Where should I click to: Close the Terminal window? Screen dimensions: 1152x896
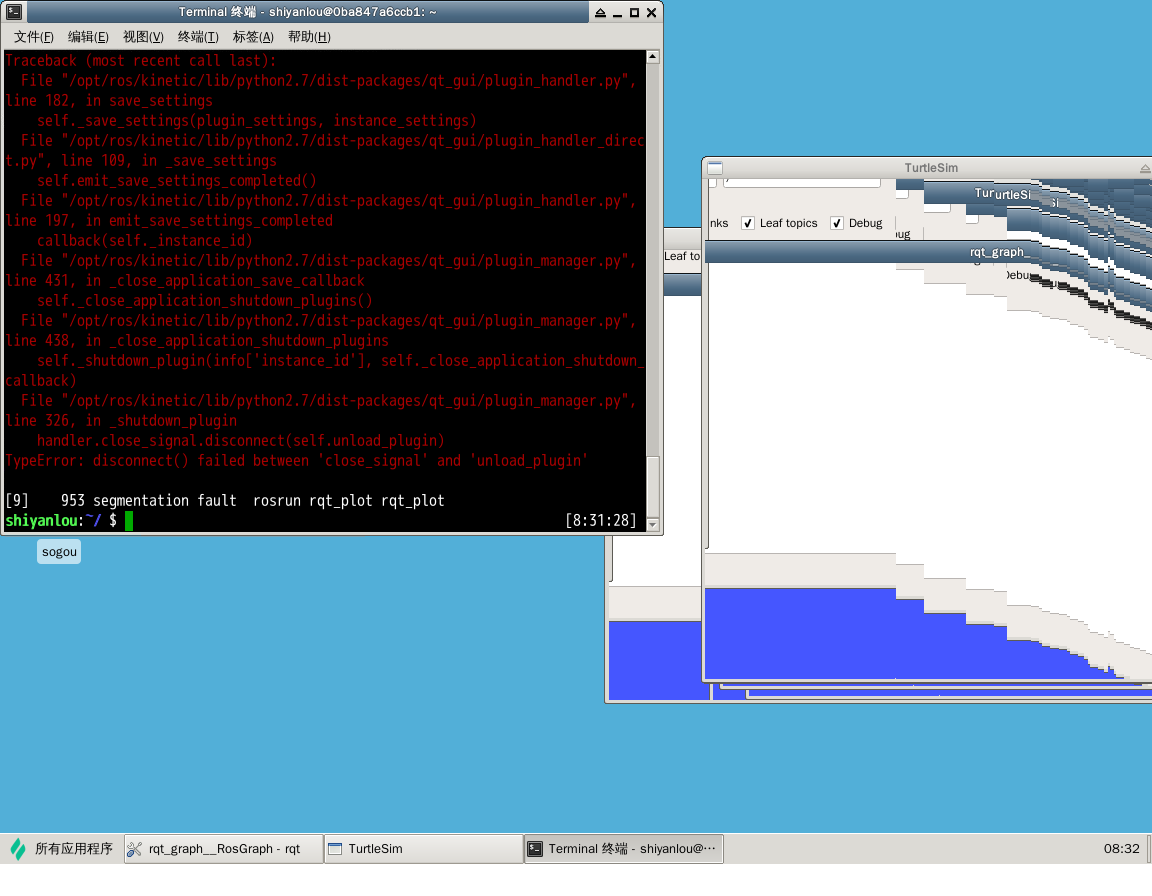click(651, 13)
